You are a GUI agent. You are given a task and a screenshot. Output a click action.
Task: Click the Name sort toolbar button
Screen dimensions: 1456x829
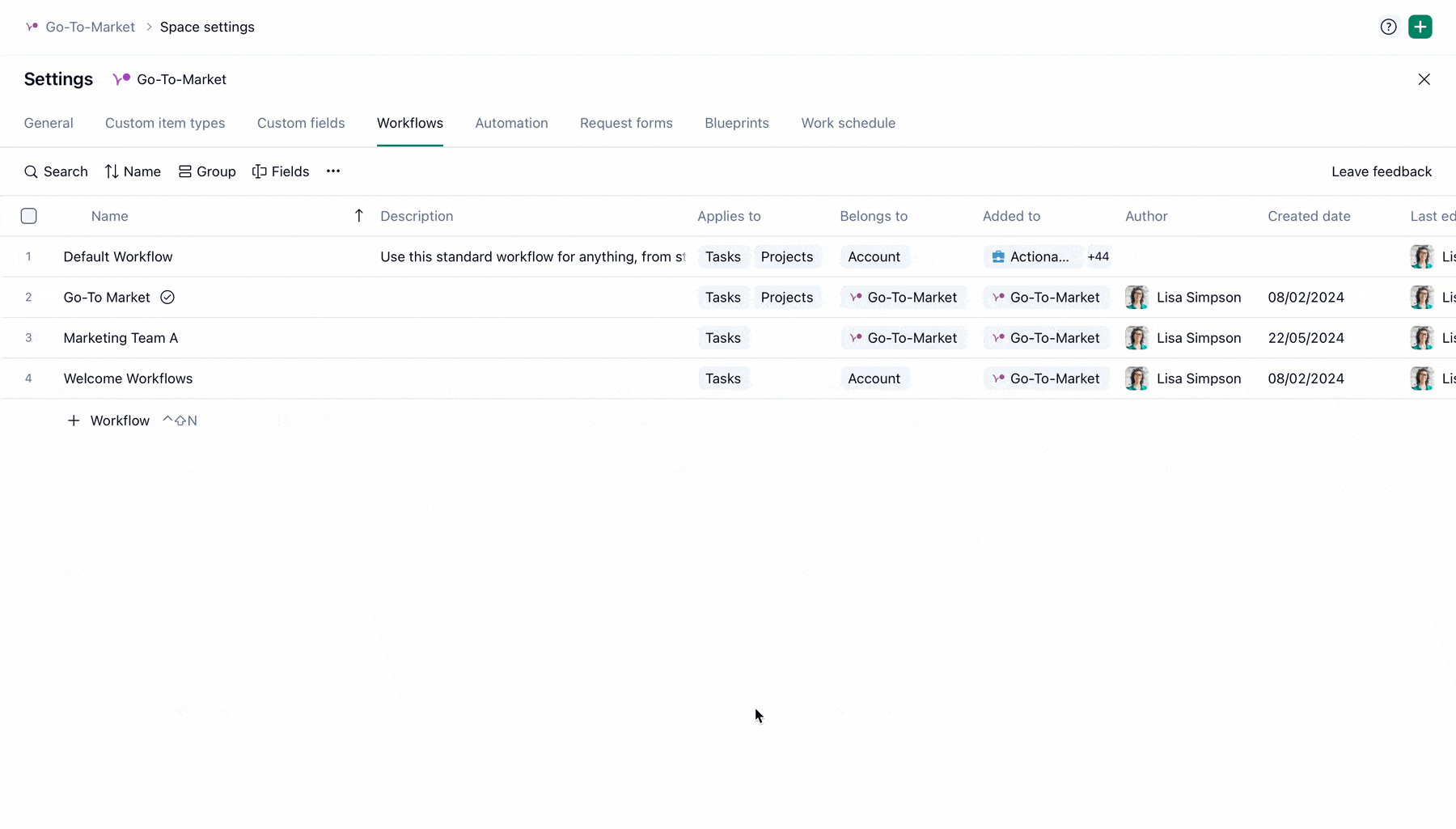click(x=133, y=171)
